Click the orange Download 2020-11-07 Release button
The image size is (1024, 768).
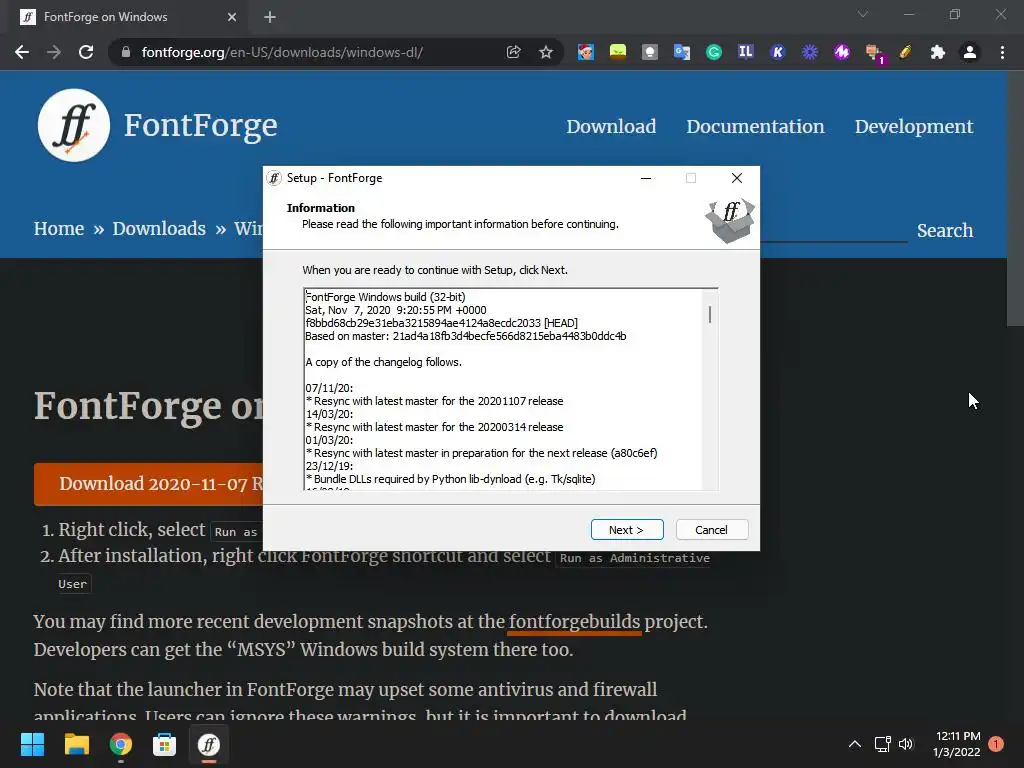pyautogui.click(x=149, y=484)
